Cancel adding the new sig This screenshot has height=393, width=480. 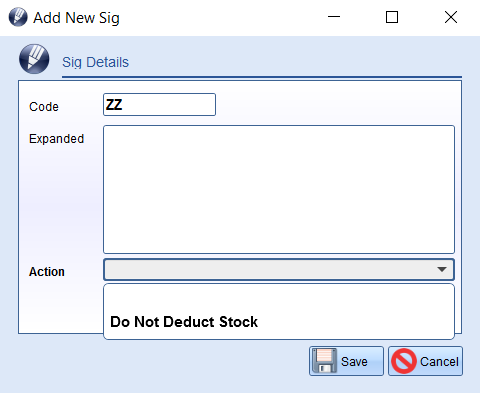click(x=425, y=361)
